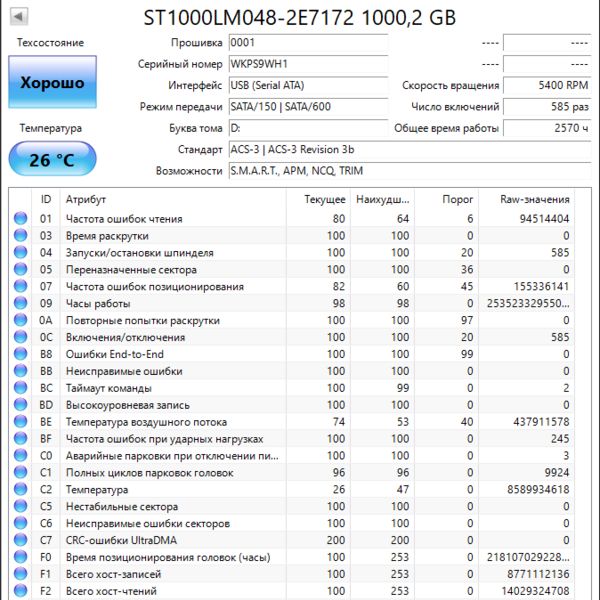This screenshot has height=600, width=600.
Task: Select the Запуски/остановки шпинделя attribute text
Action: click(140, 253)
